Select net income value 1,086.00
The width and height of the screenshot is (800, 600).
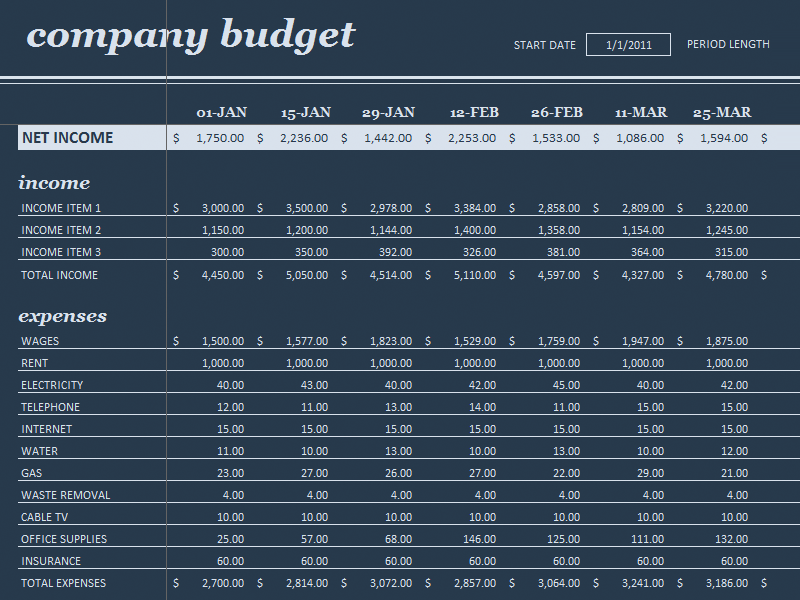click(x=640, y=138)
